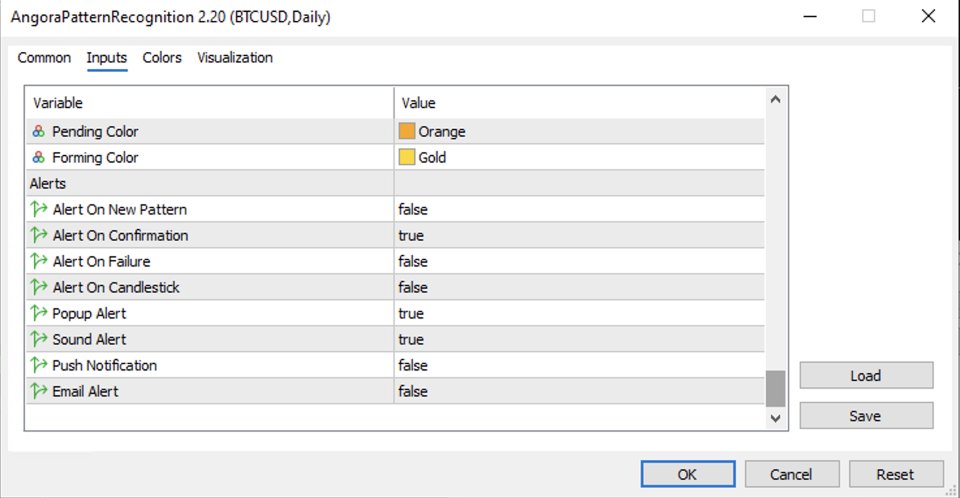Click the false value of Alert On New Pattern

(x=413, y=209)
